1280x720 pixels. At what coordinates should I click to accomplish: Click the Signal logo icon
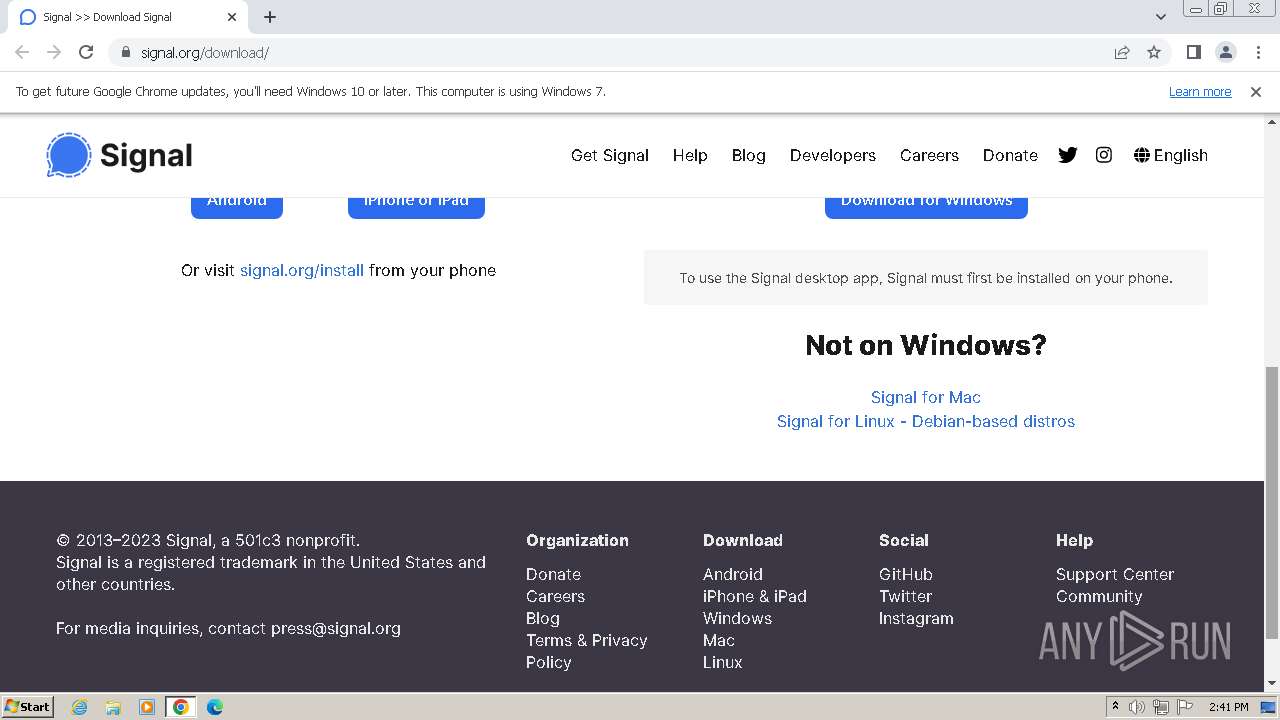point(69,155)
